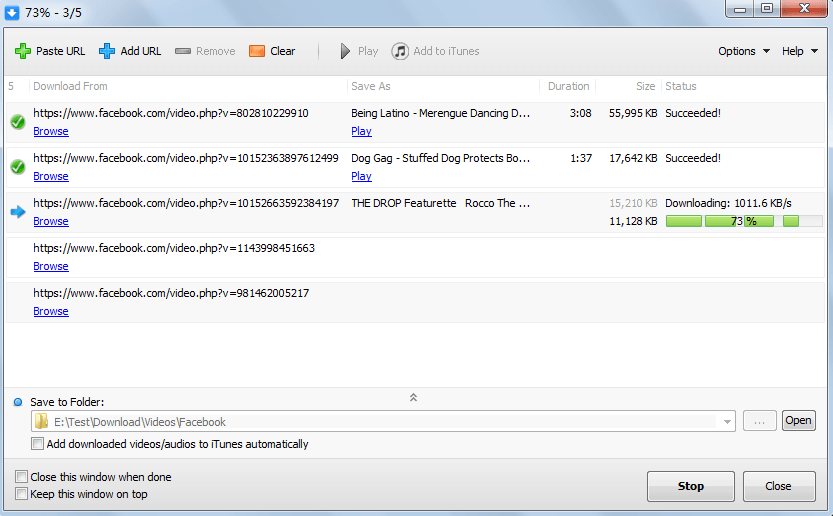Viewport: 833px width, 516px height.
Task: Select URL ending in 10152363897612499
Action: (x=186, y=158)
